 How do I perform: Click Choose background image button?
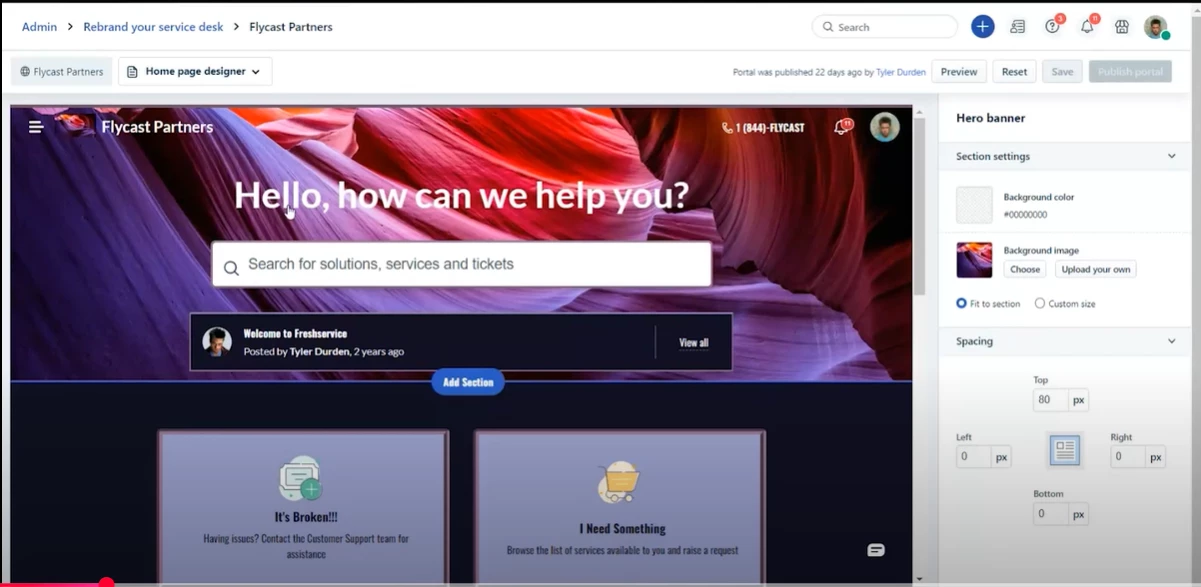click(x=1025, y=269)
